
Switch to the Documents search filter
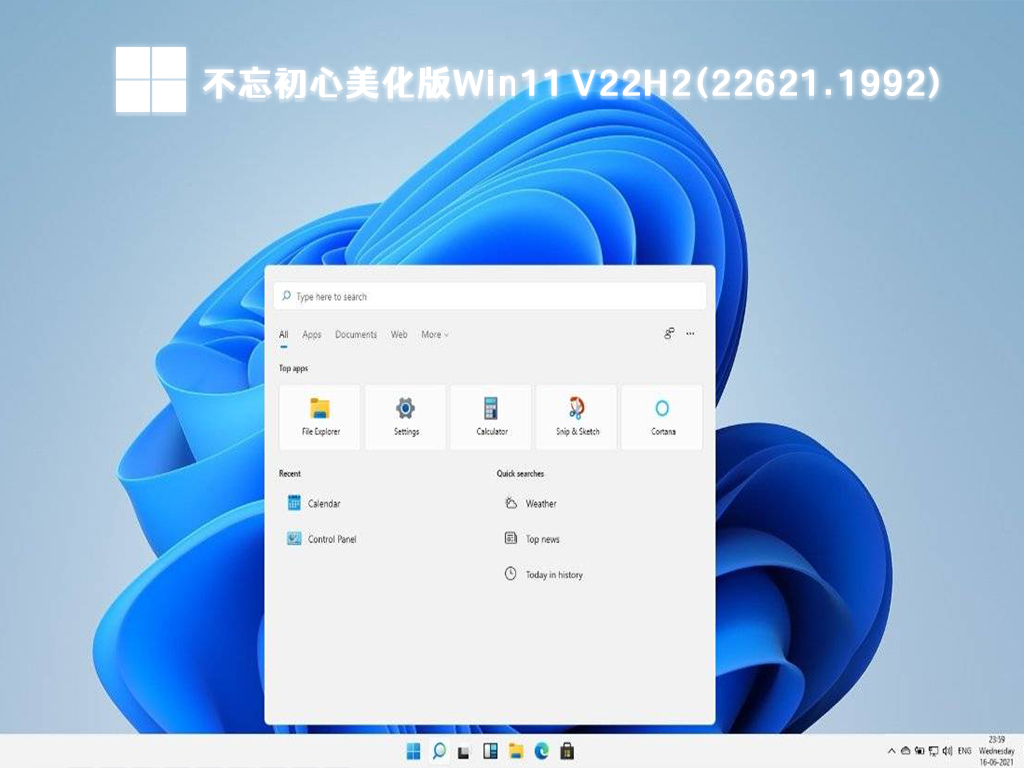(356, 334)
